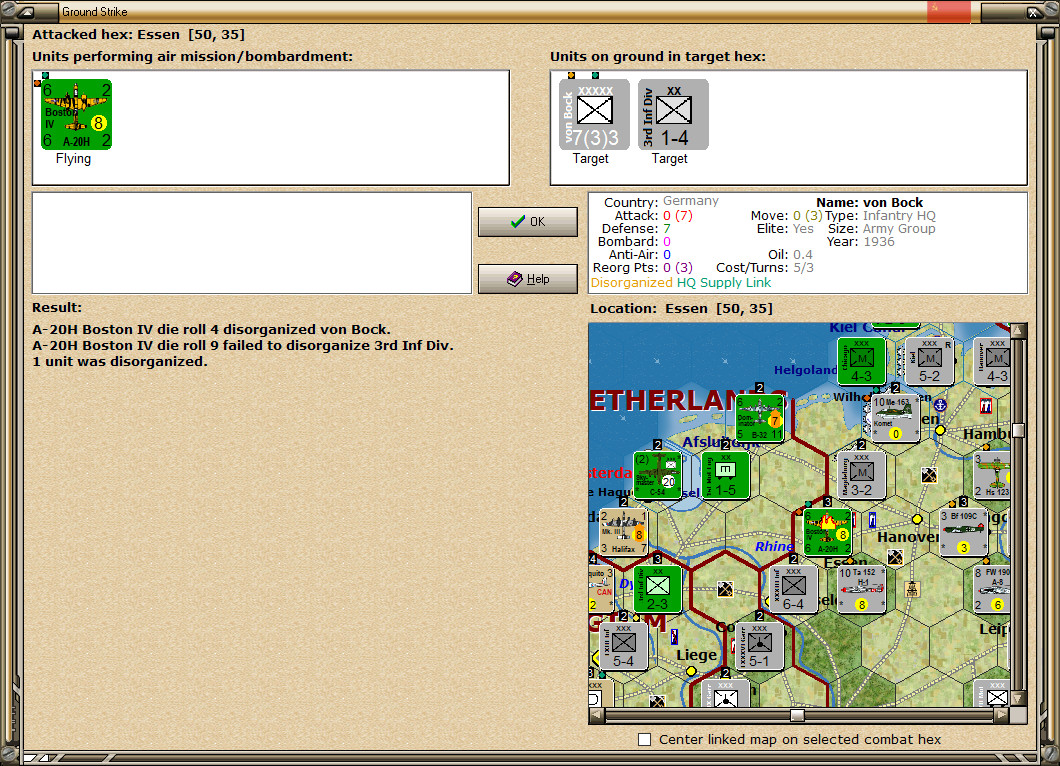The height and width of the screenshot is (766, 1060).
Task: Click the grey 5-4 infantry corps counter
Action: pos(623,646)
